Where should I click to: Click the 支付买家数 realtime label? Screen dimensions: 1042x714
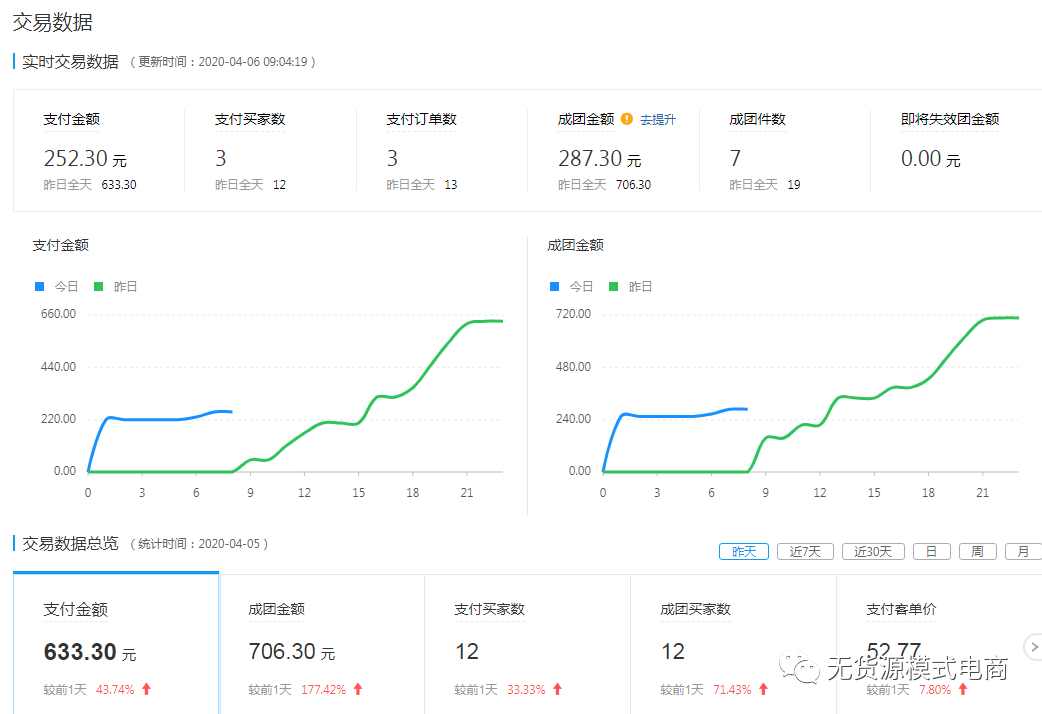pyautogui.click(x=250, y=120)
